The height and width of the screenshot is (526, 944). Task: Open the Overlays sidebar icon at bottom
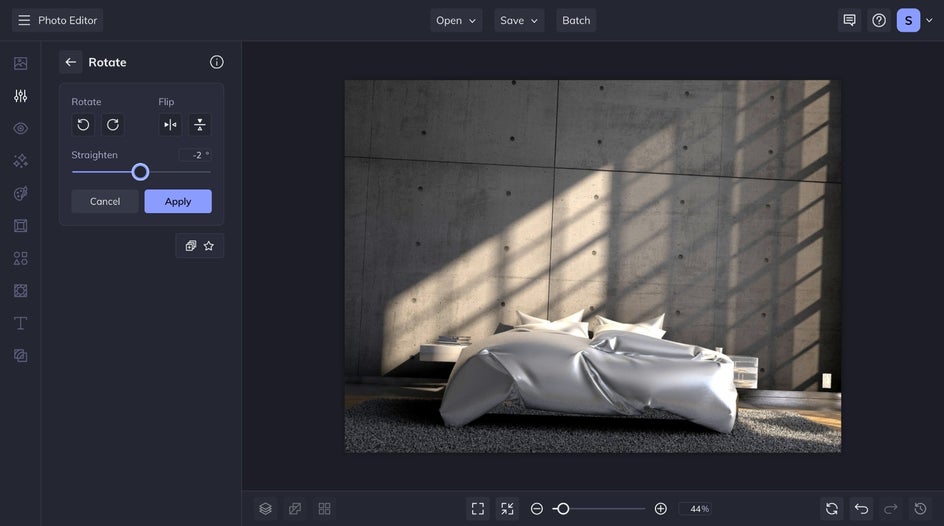click(x=20, y=356)
